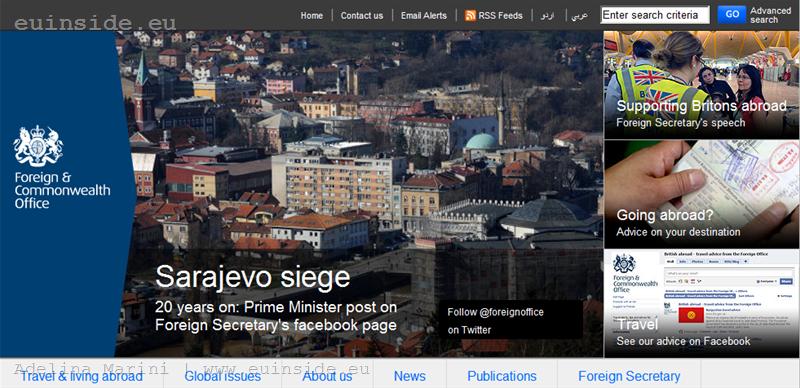Image resolution: width=800 pixels, height=388 pixels.
Task: Switch the site language to Arabic
Action: coord(580,15)
